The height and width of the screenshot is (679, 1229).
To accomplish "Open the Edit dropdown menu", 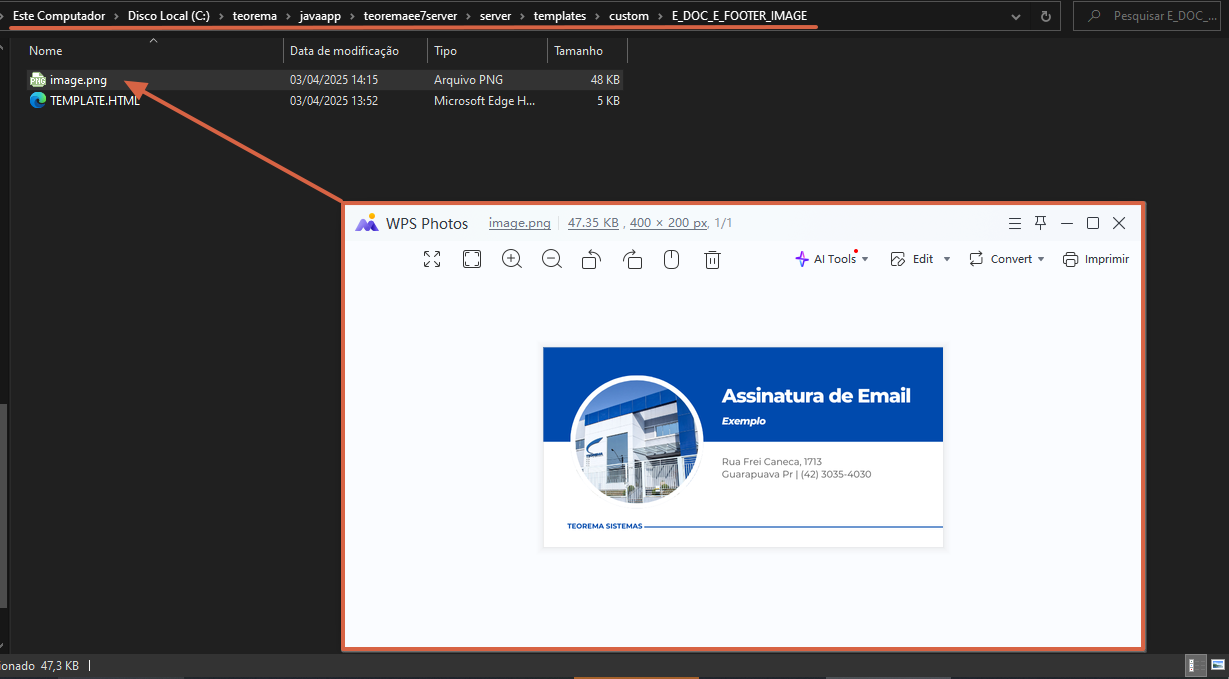I will tap(920, 259).
